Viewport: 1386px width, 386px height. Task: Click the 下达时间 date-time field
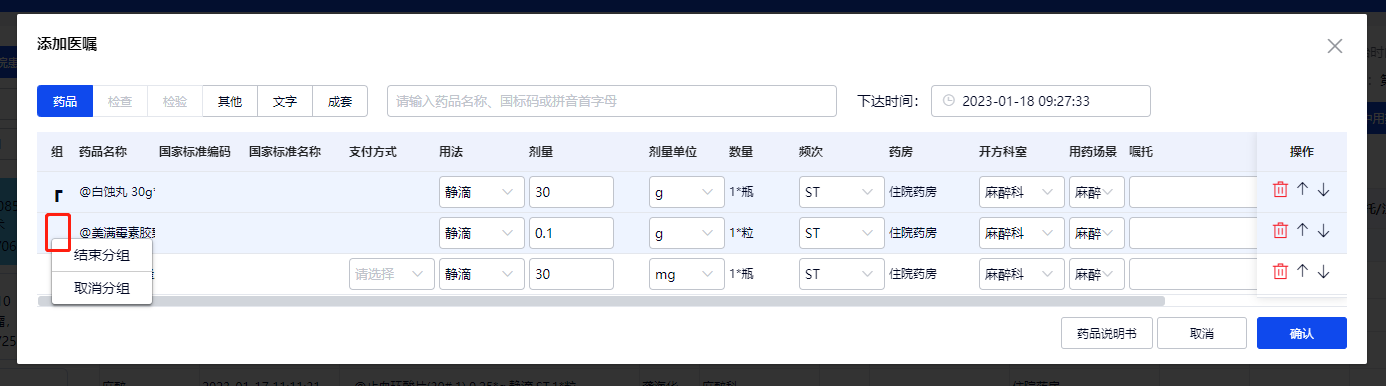pos(1041,101)
